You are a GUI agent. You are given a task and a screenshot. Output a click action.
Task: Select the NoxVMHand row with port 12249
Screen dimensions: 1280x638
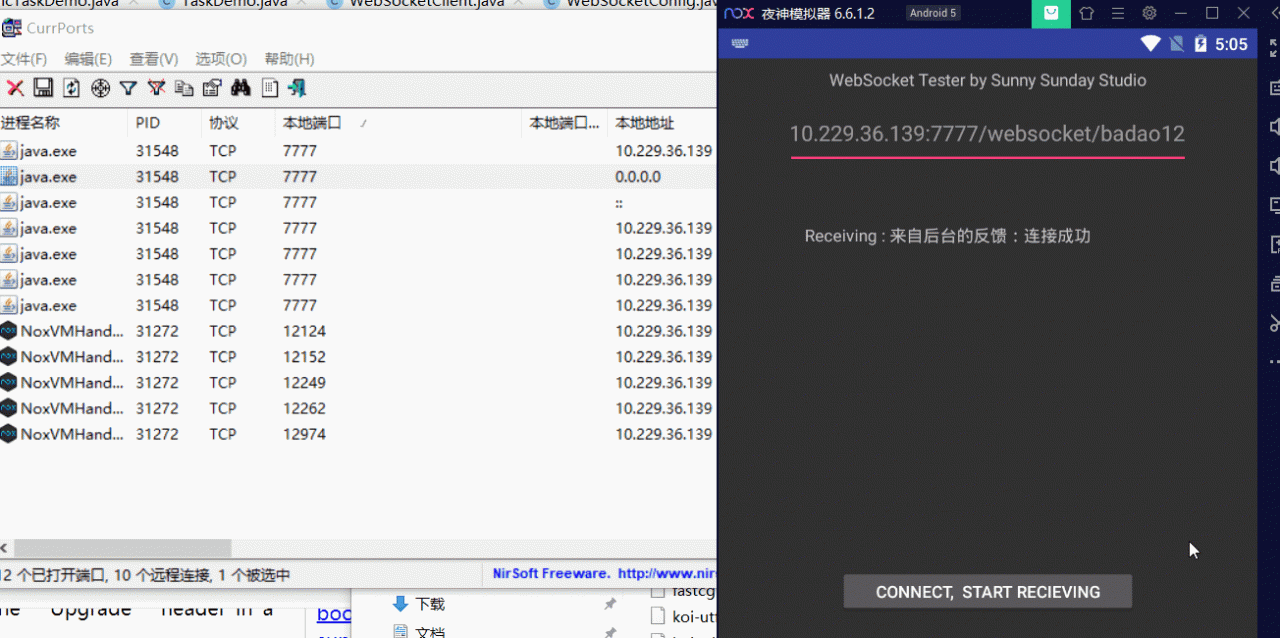(358, 383)
